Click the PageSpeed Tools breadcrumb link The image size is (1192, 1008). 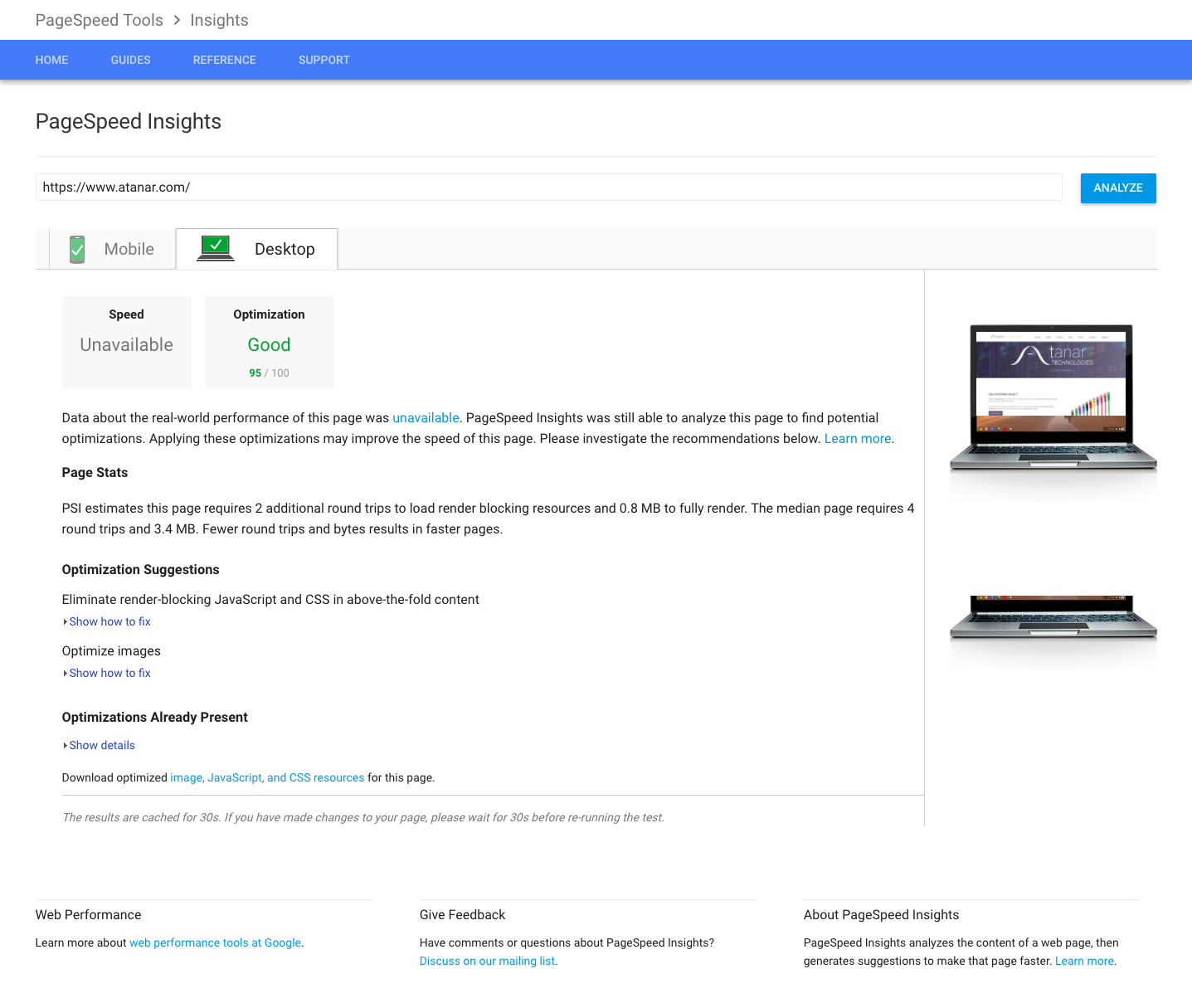(x=99, y=20)
